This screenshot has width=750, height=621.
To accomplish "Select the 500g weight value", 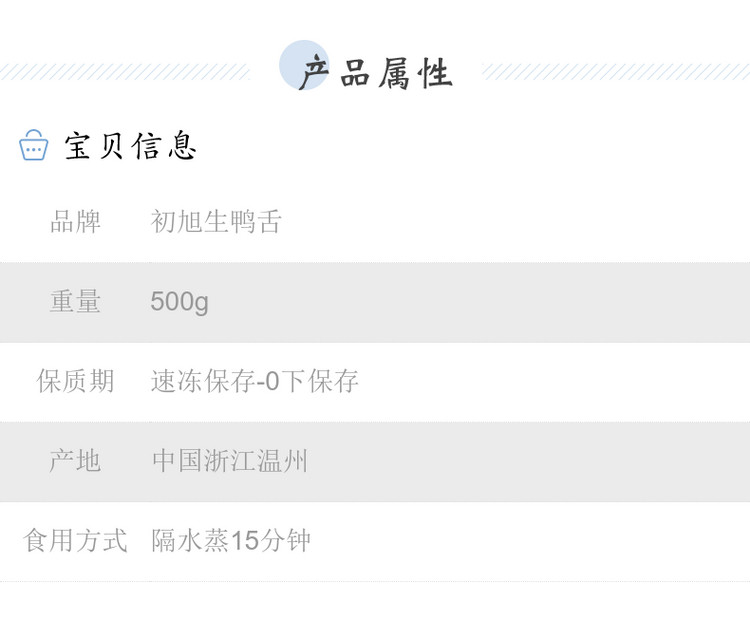I will pos(180,301).
